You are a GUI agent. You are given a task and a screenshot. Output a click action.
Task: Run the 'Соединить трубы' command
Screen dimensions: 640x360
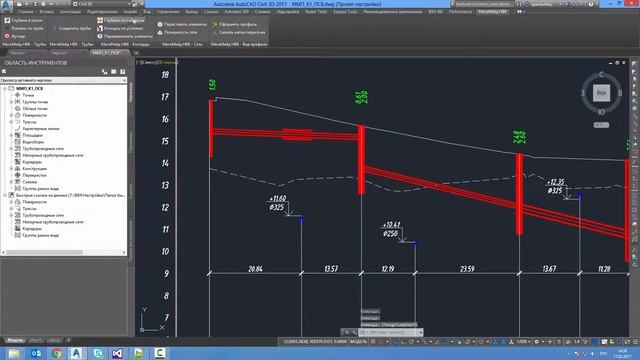tap(72, 28)
